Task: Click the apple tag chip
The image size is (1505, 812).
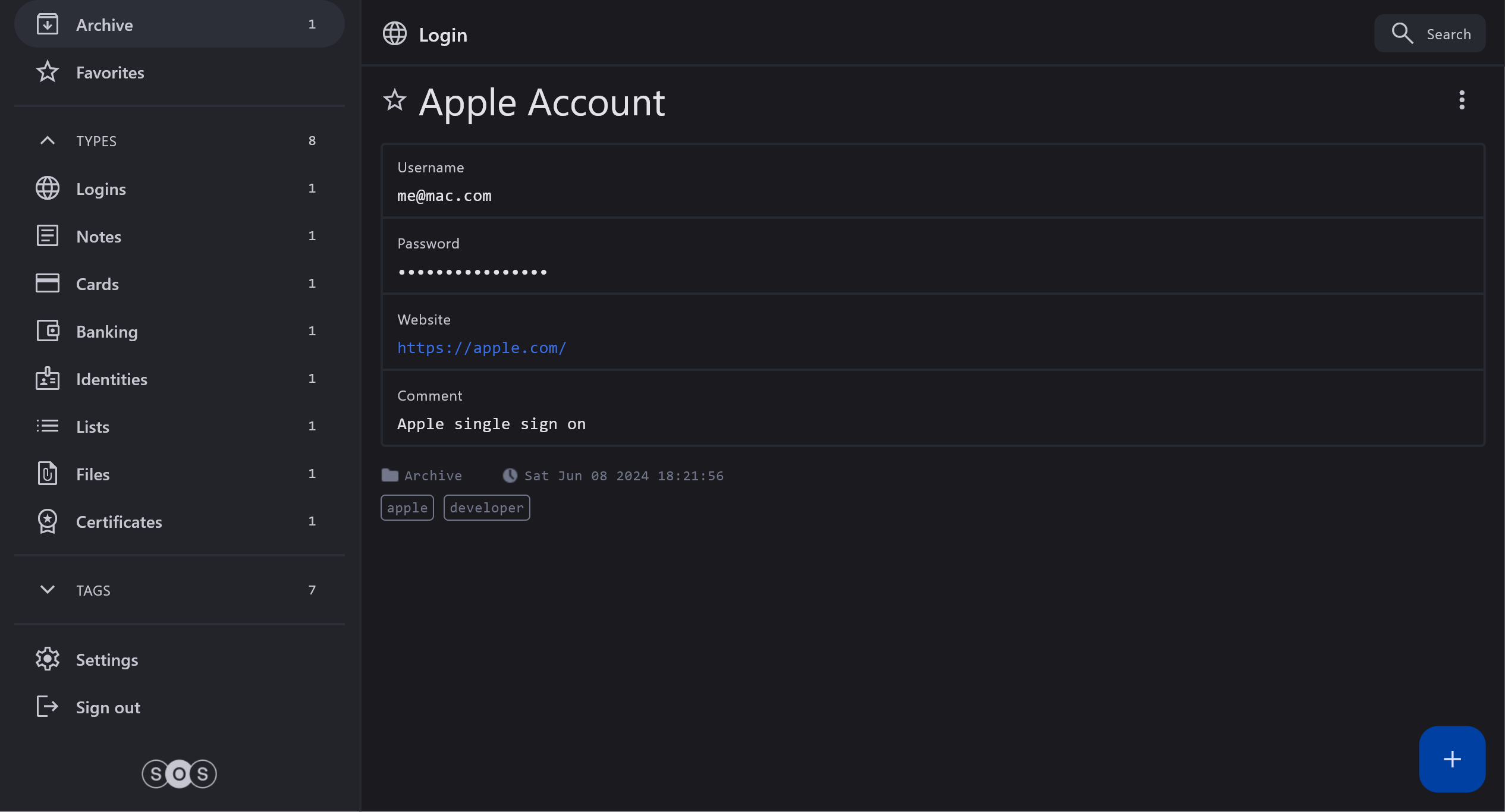Action: point(407,508)
